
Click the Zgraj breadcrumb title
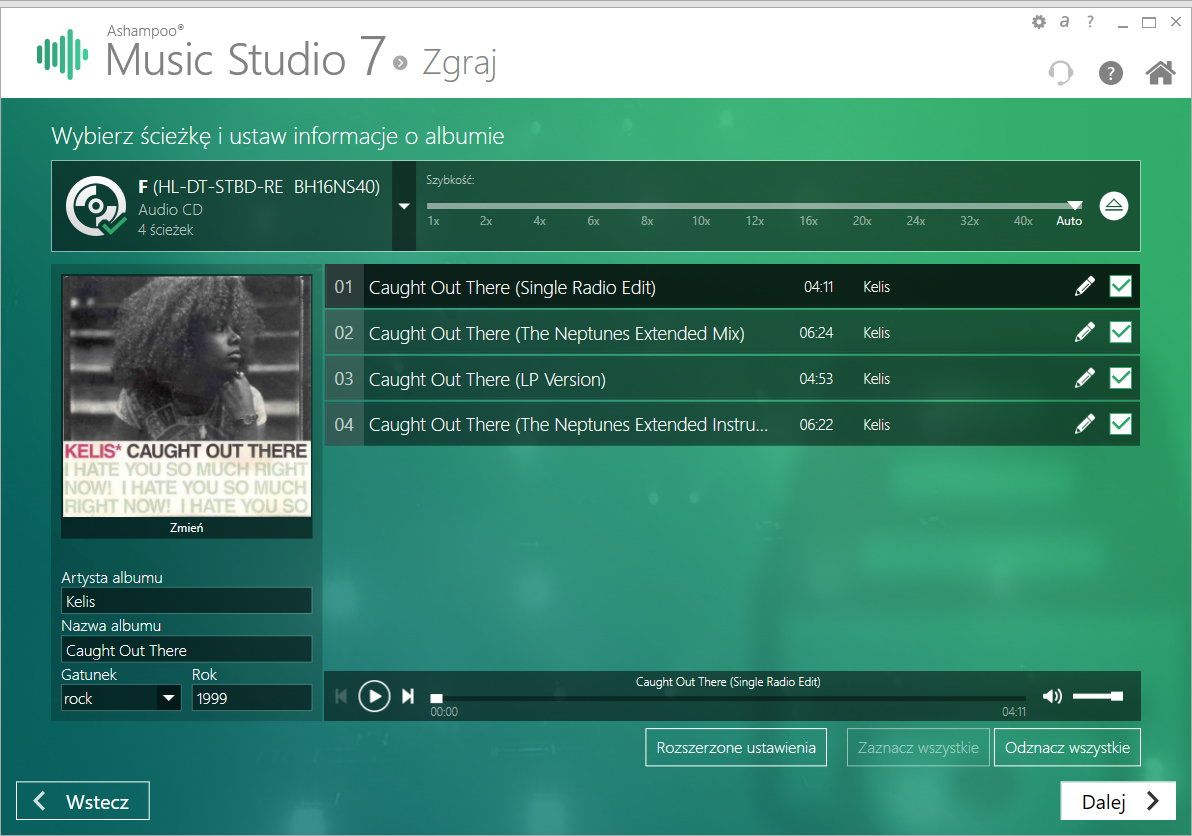[x=459, y=64]
